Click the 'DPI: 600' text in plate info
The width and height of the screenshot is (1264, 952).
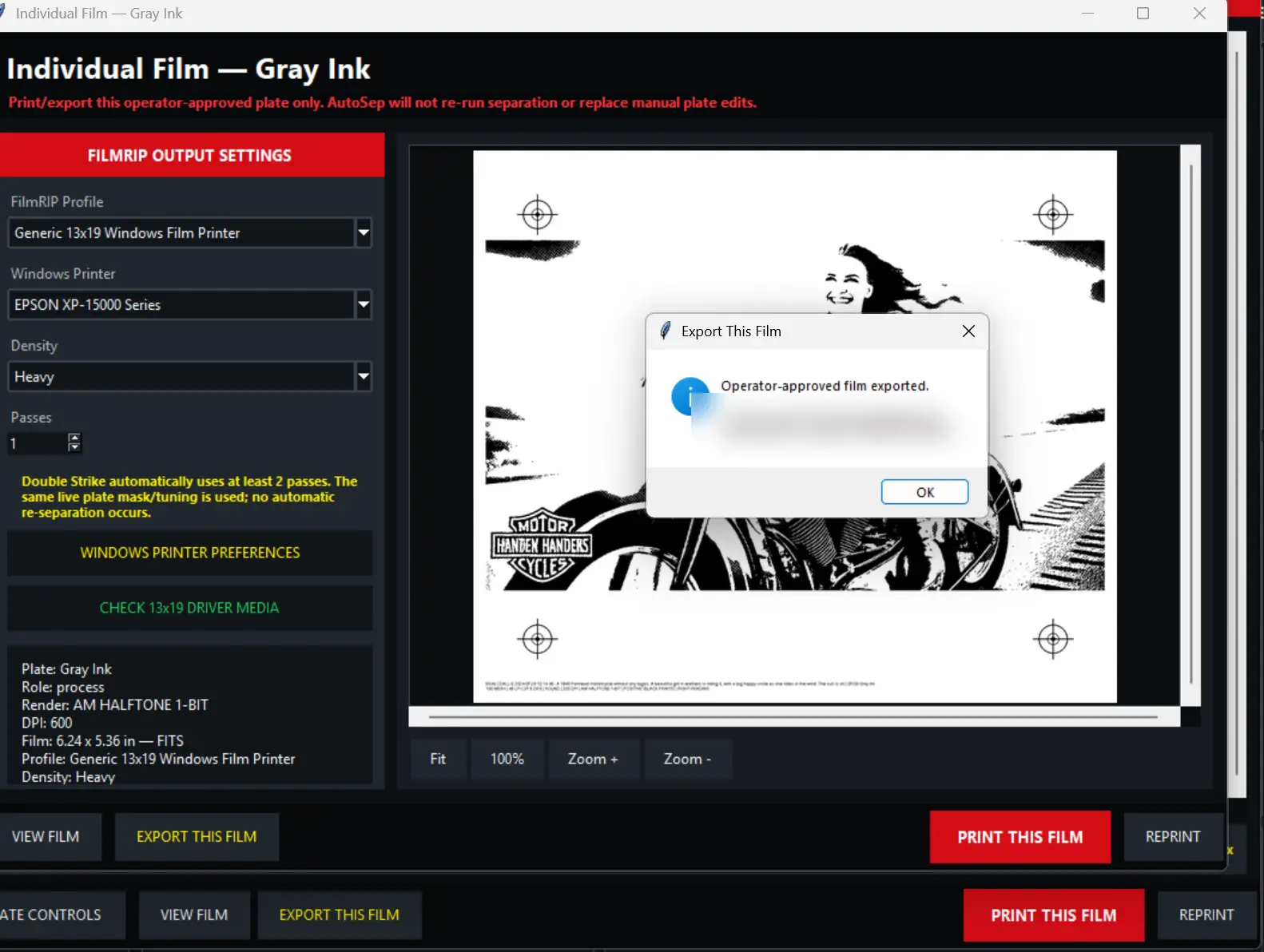[x=46, y=723]
